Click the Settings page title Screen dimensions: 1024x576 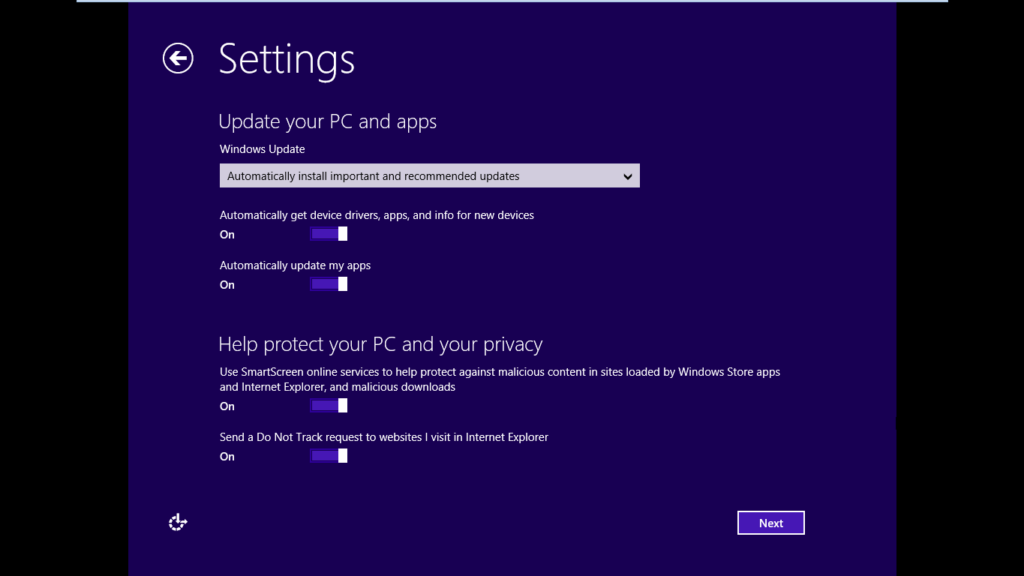click(286, 59)
